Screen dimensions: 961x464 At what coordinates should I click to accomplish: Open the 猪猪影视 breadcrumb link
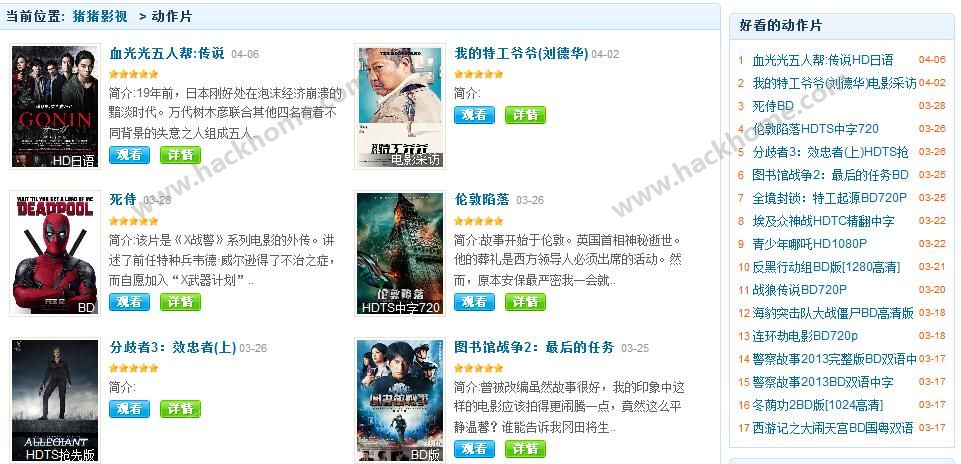[99, 17]
